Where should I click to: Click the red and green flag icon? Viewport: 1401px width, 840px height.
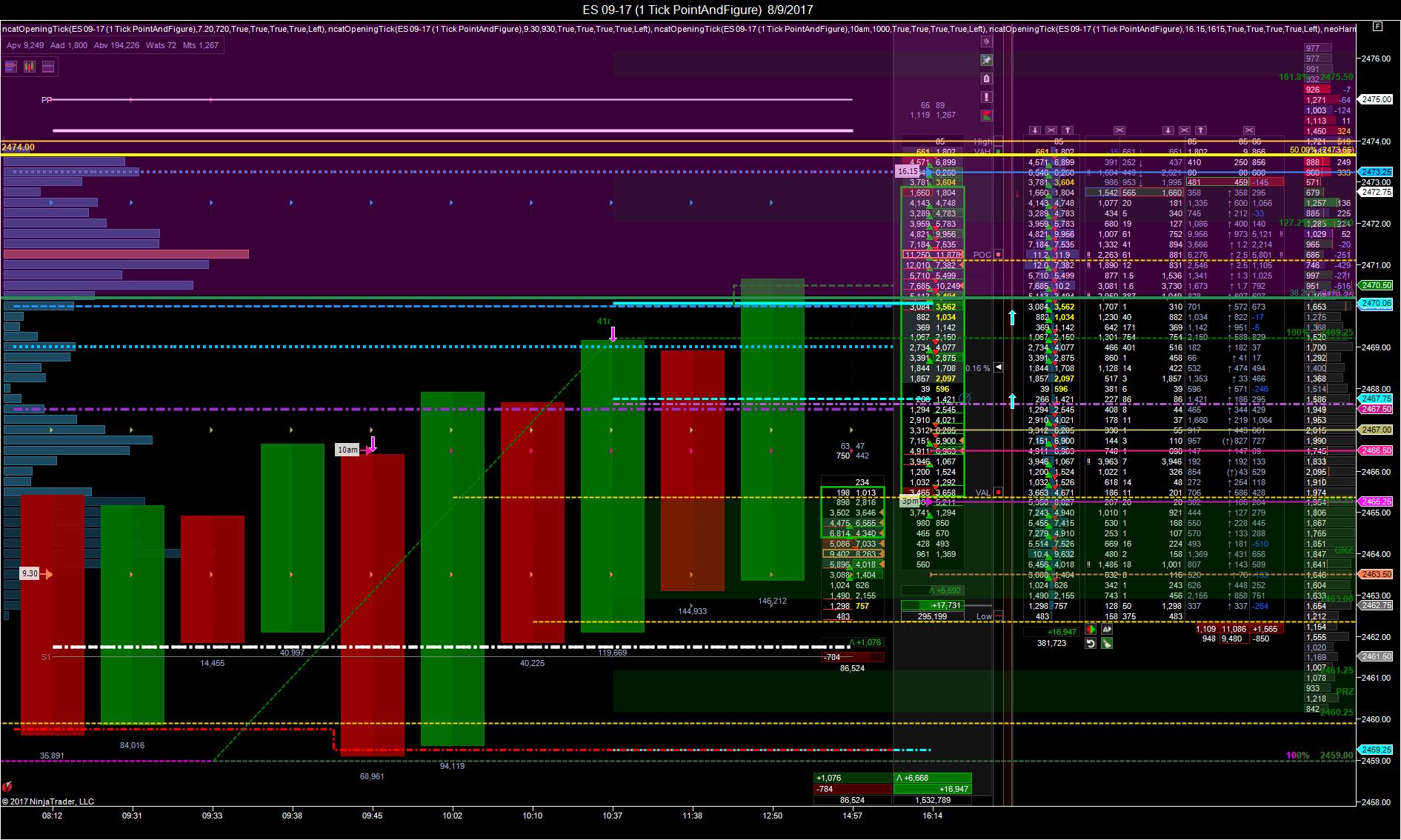[x=986, y=116]
